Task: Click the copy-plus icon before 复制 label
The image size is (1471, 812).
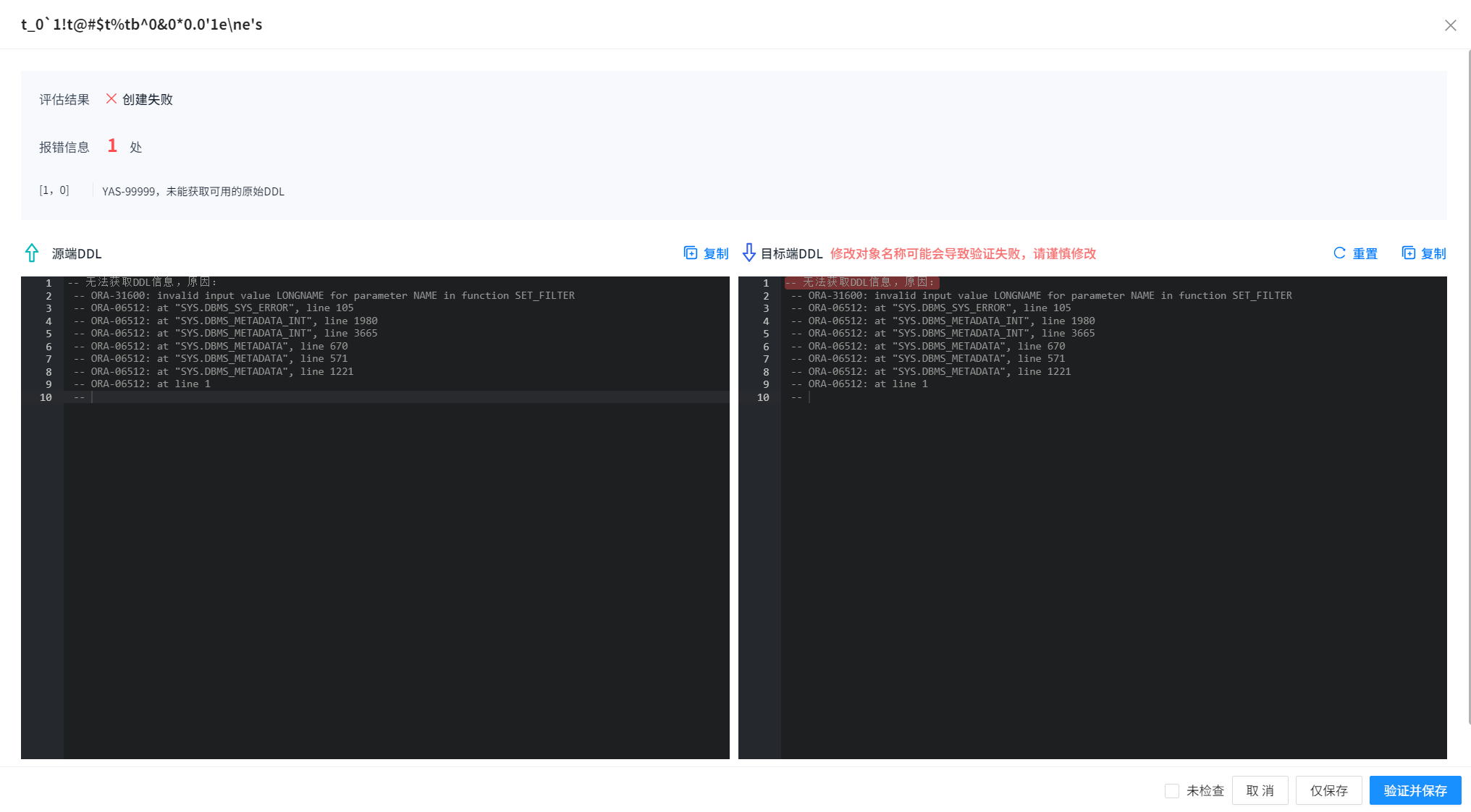Action: tap(691, 253)
